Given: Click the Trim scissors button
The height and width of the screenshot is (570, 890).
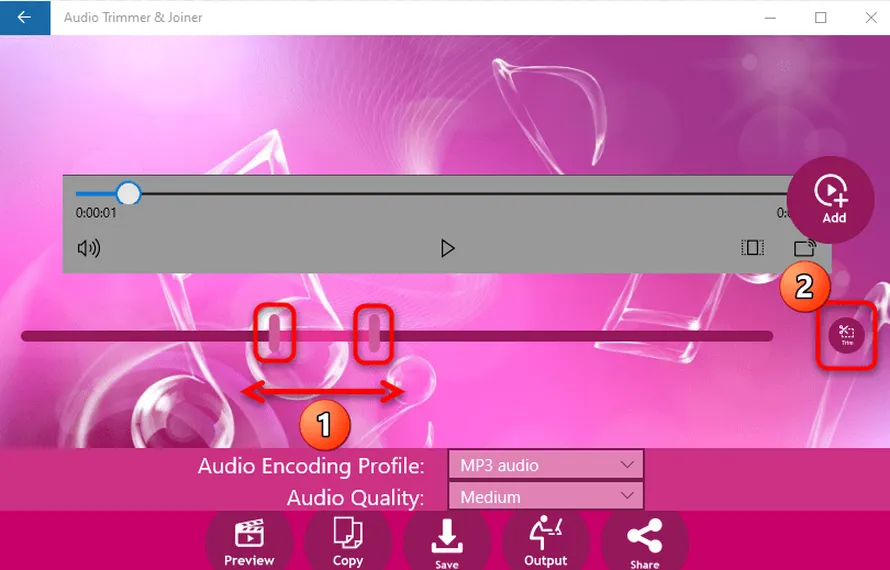Looking at the screenshot, I should (846, 335).
